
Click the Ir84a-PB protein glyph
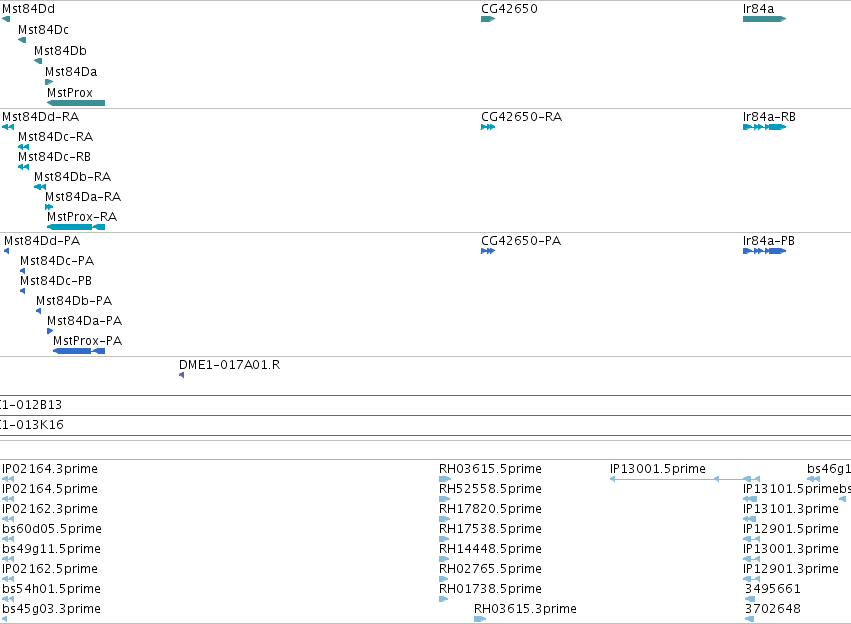point(764,251)
